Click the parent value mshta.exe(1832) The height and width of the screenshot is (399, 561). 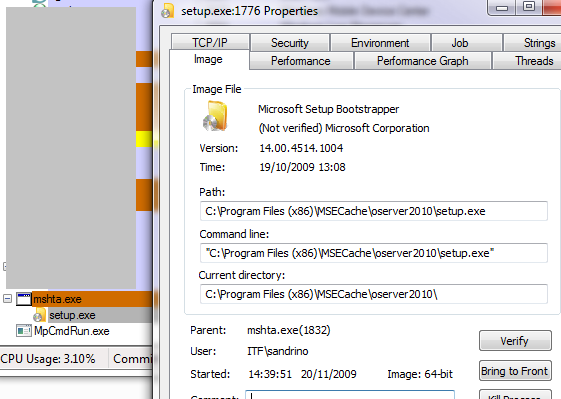(289, 330)
